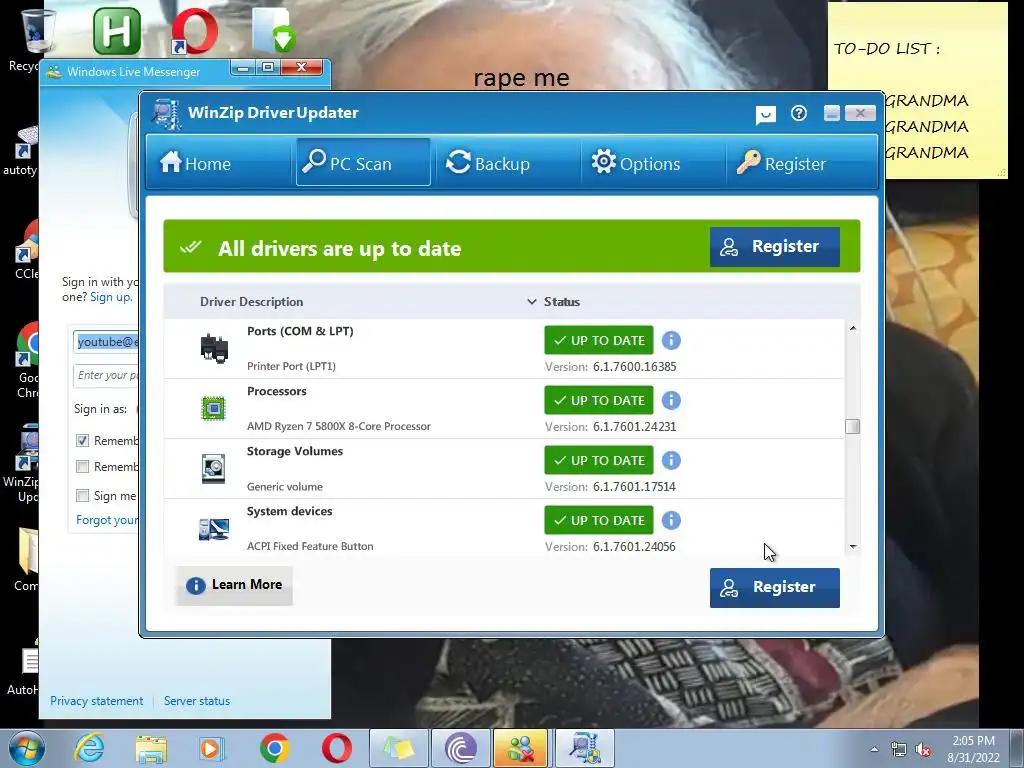Open the purple swirl taskbar icon
This screenshot has height=768, width=1024.
click(460, 748)
